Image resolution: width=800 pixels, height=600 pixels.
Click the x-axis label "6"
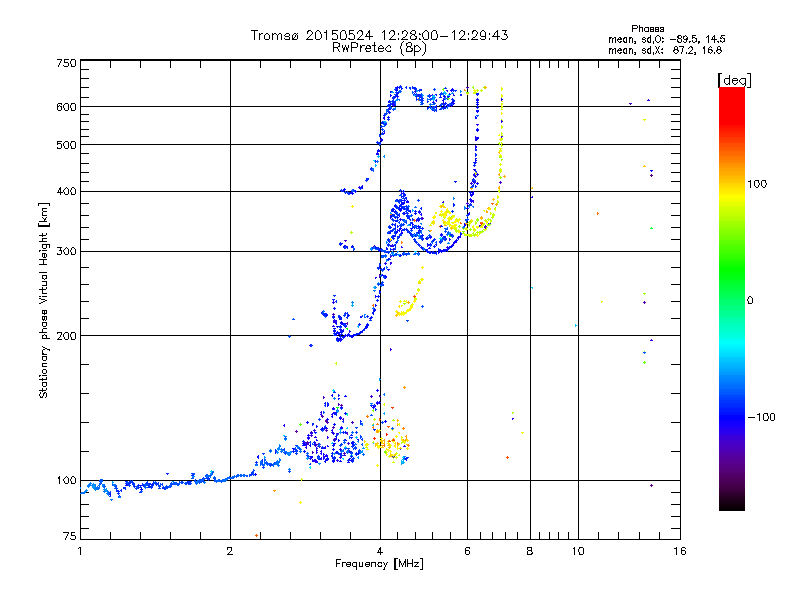[x=467, y=551]
